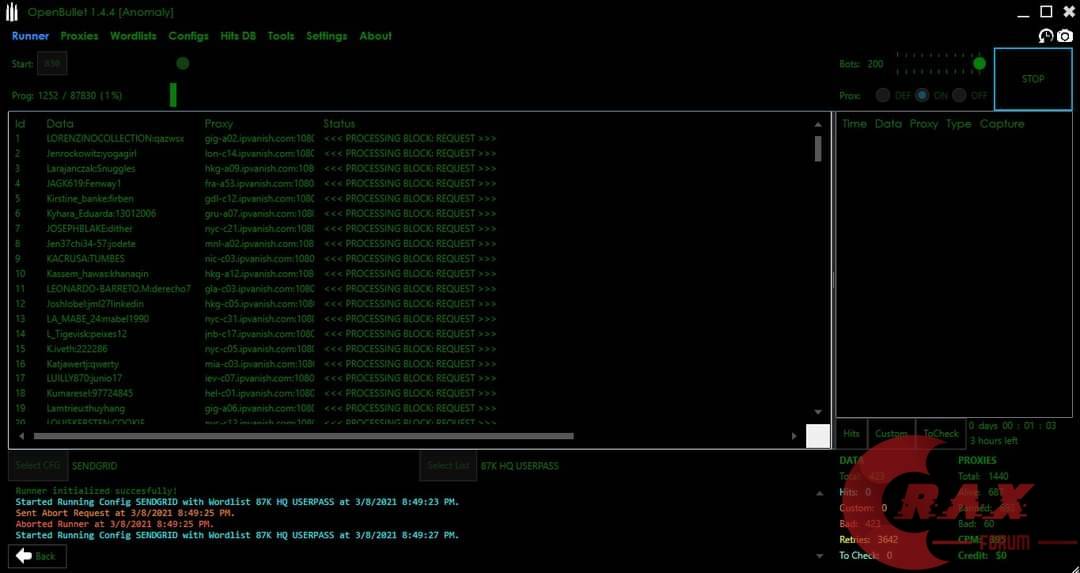Click the up arrow of data list scrollbar
Screen dimensions: 1080x573
[x=818, y=125]
